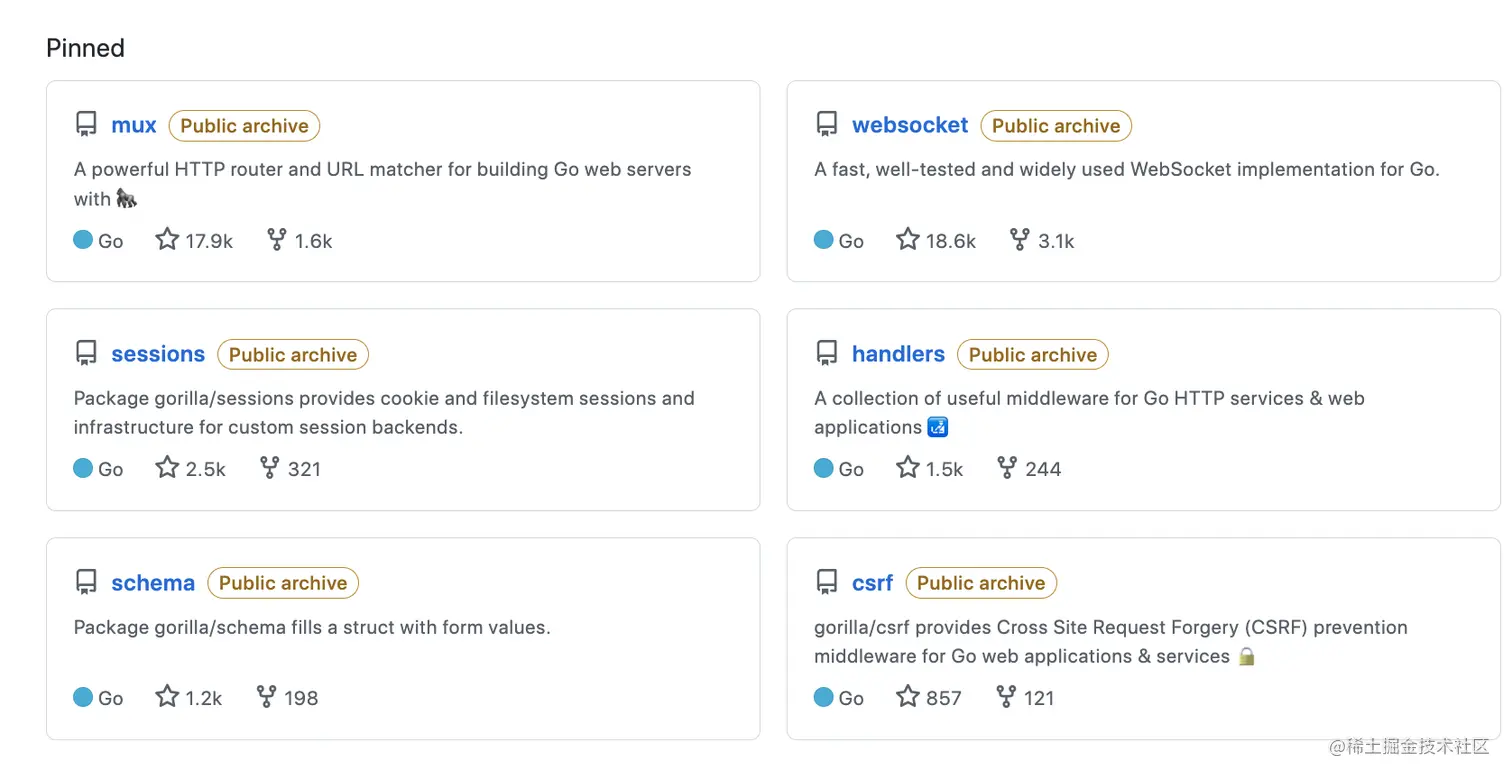Click csrf description about Request Forgery
The height and width of the screenshot is (779, 1512).
pos(1111,641)
